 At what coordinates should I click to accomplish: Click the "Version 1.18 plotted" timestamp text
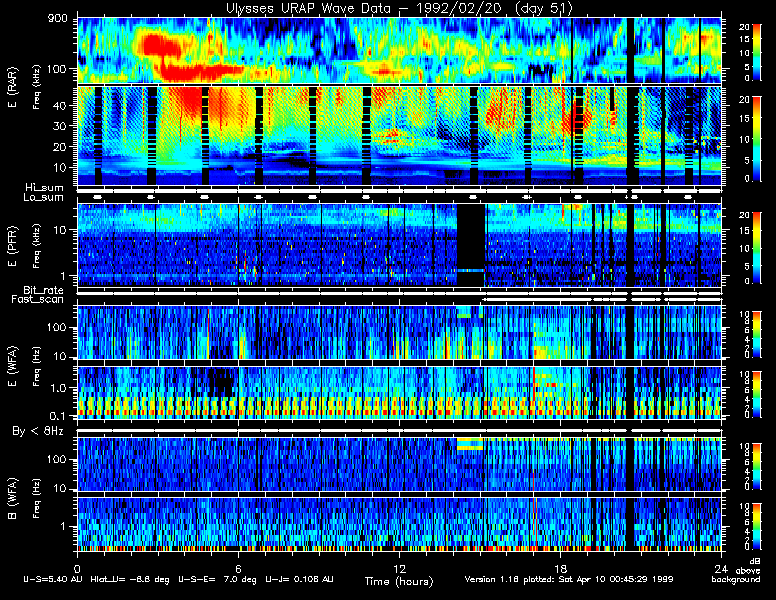tap(510, 579)
